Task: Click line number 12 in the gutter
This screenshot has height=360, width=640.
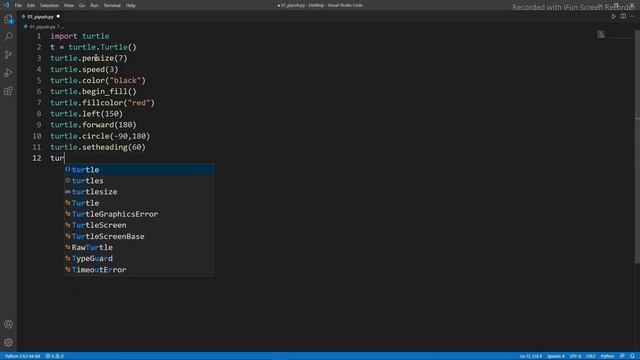Action: [37, 158]
